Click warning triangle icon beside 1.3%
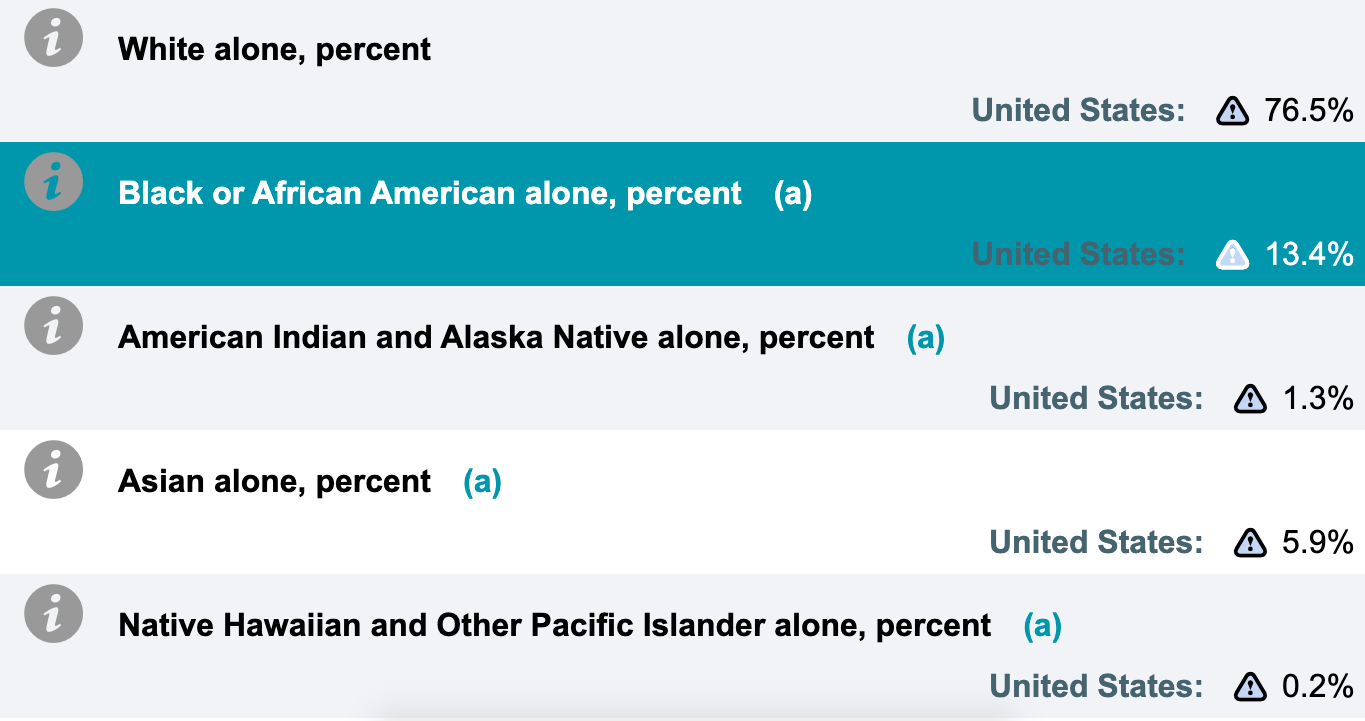Viewport: 1365px width, 721px height. tap(1250, 399)
